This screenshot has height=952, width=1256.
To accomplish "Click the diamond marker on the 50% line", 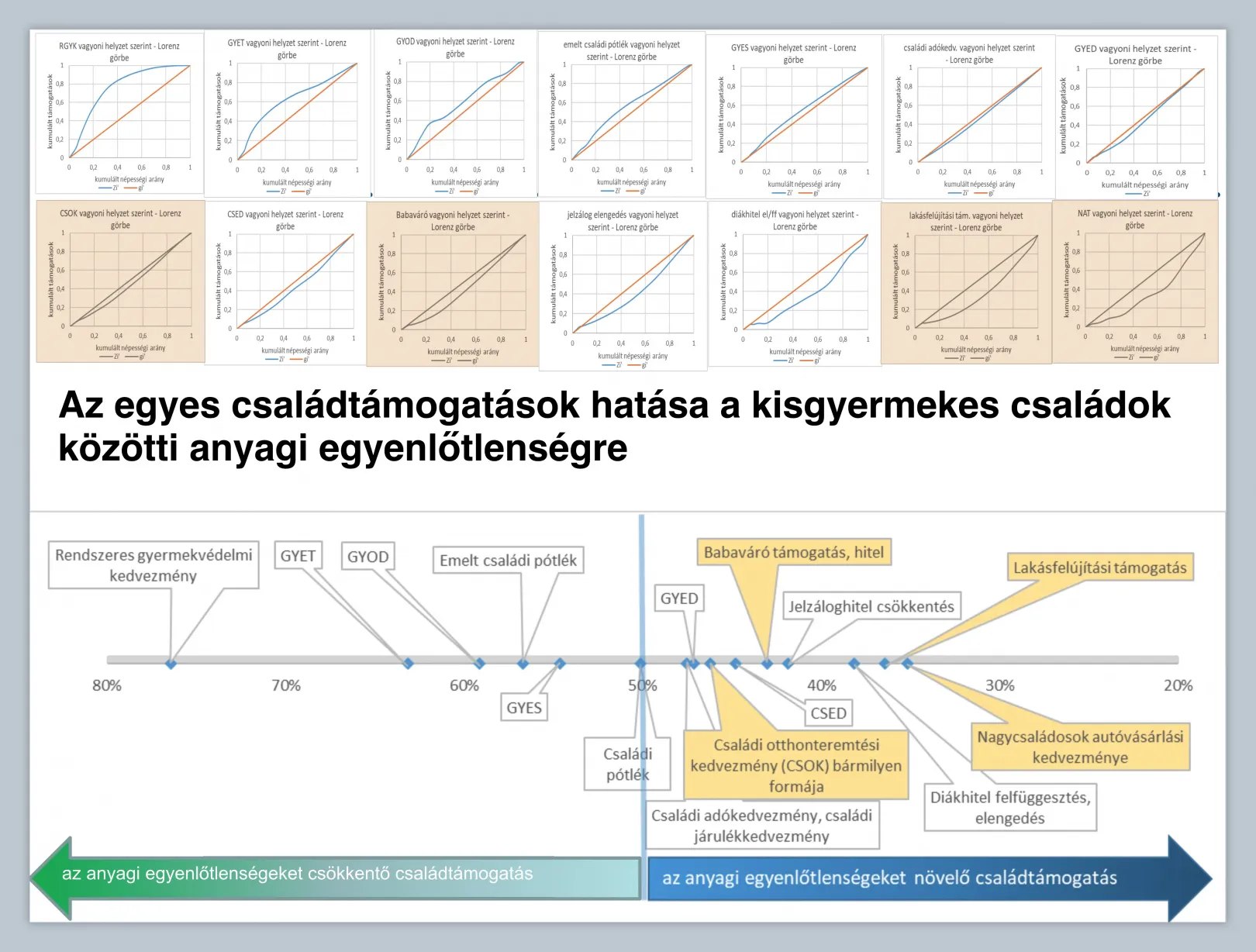I will [640, 664].
